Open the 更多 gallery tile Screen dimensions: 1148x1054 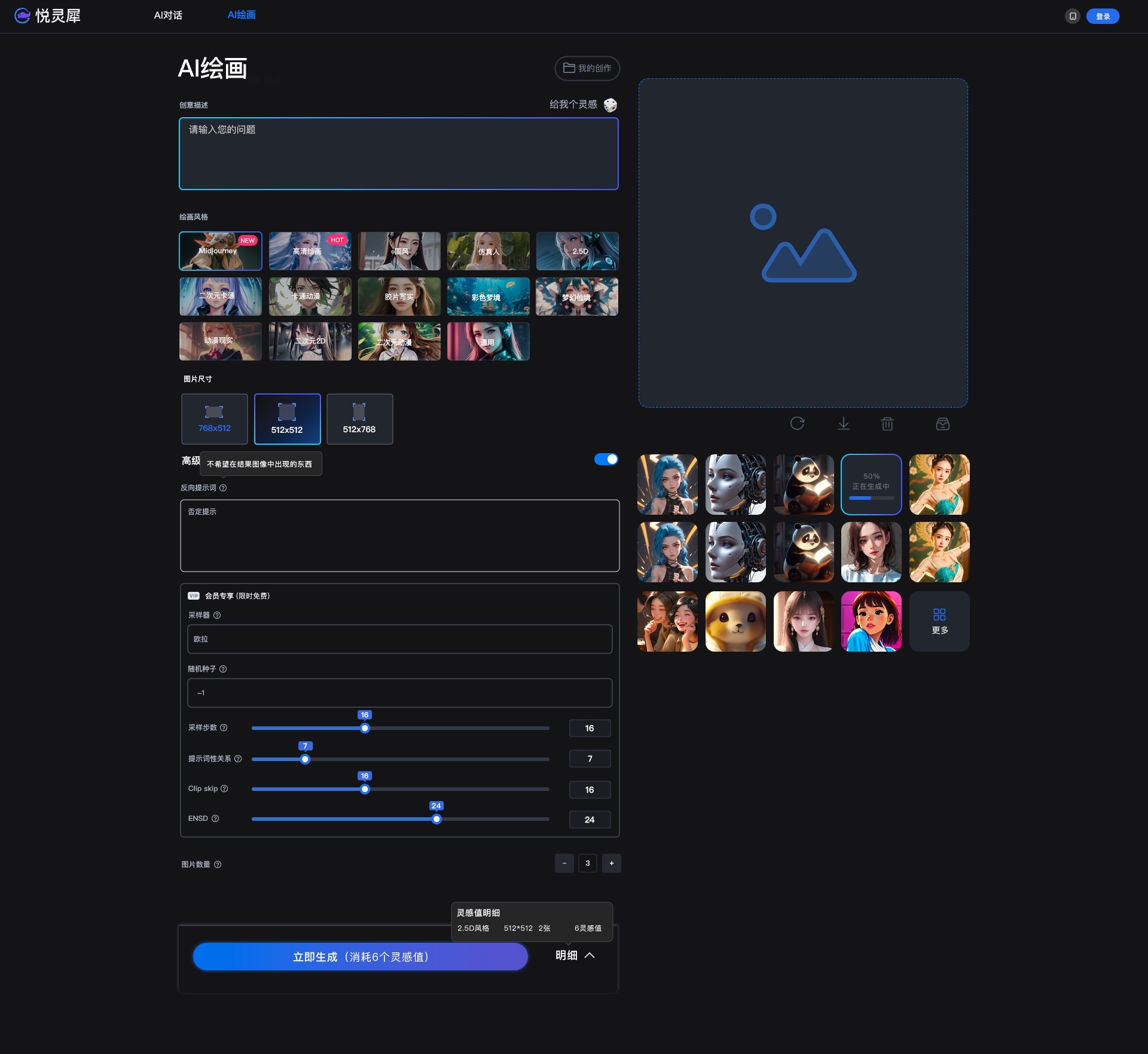pyautogui.click(x=939, y=621)
